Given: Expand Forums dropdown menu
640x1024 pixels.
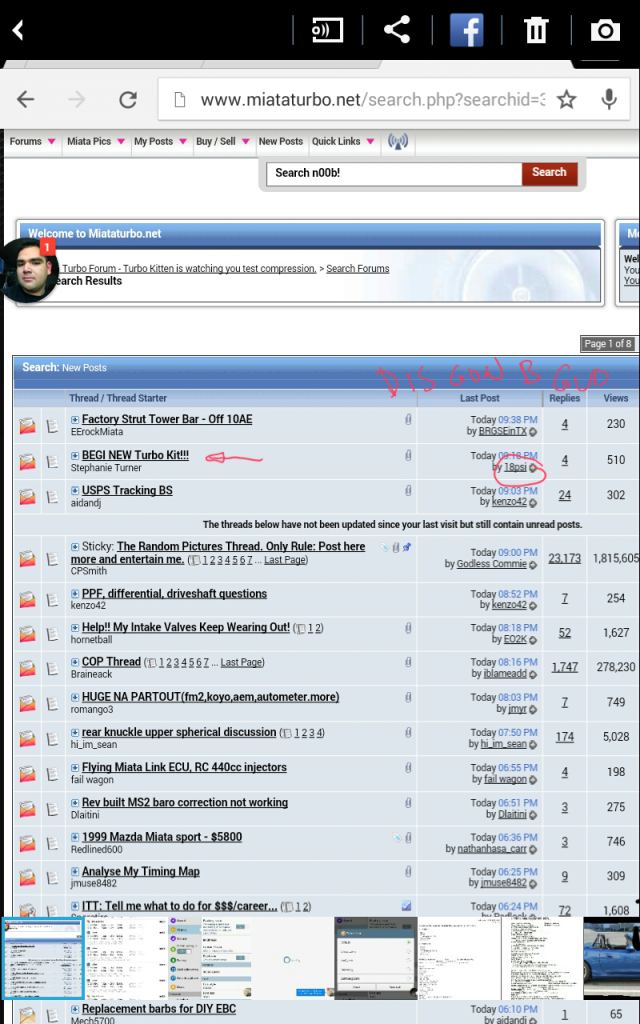Looking at the screenshot, I should coord(52,142).
